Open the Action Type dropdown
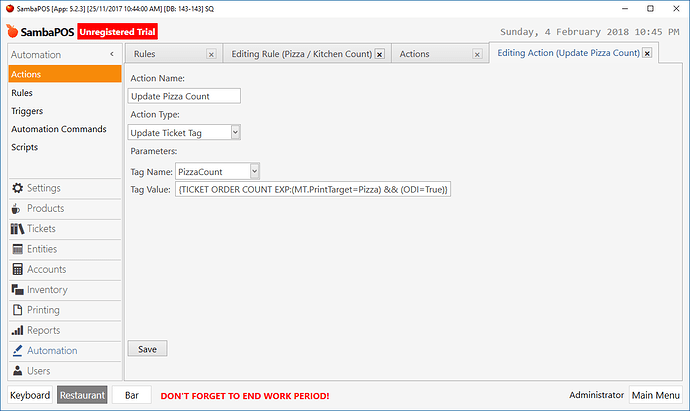 click(235, 132)
